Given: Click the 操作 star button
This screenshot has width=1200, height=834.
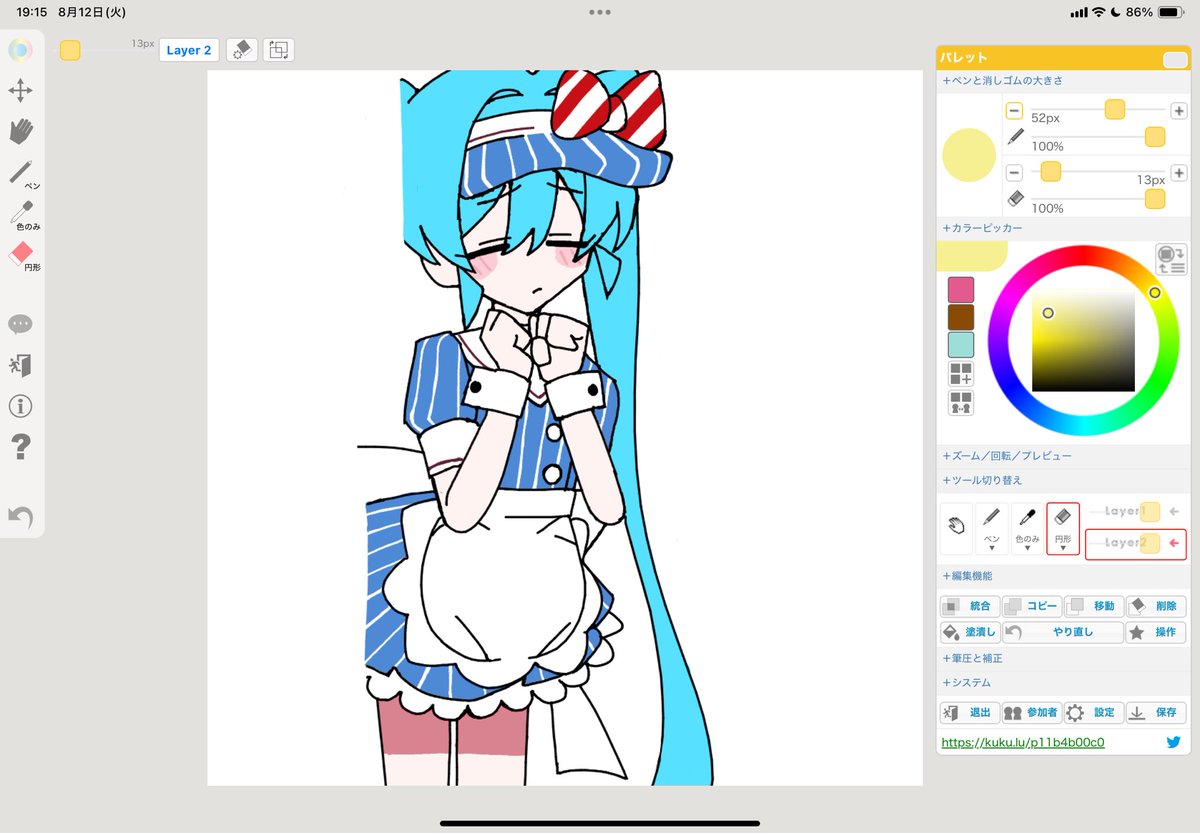Looking at the screenshot, I should (1156, 632).
